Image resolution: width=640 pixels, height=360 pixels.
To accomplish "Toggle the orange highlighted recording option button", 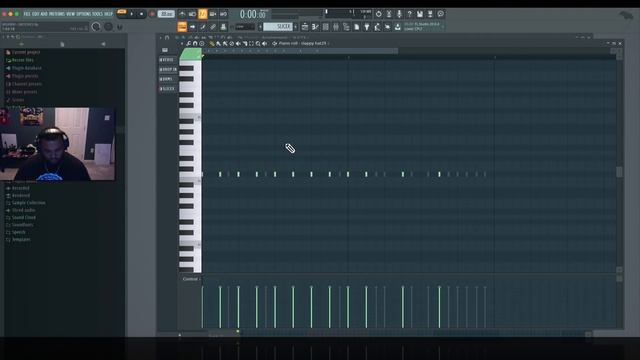I will pos(203,14).
